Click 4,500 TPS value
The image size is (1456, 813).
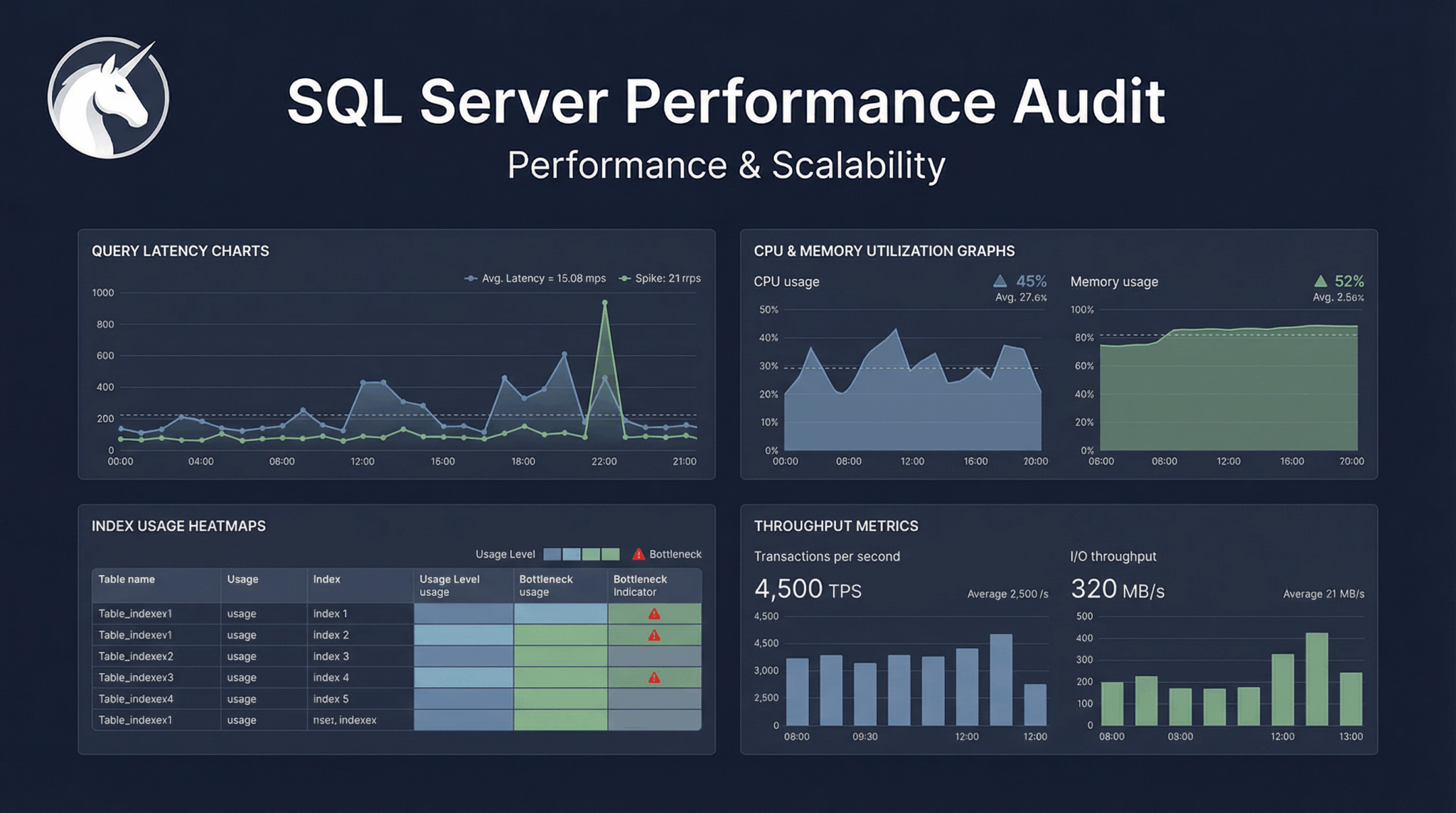[x=808, y=590]
